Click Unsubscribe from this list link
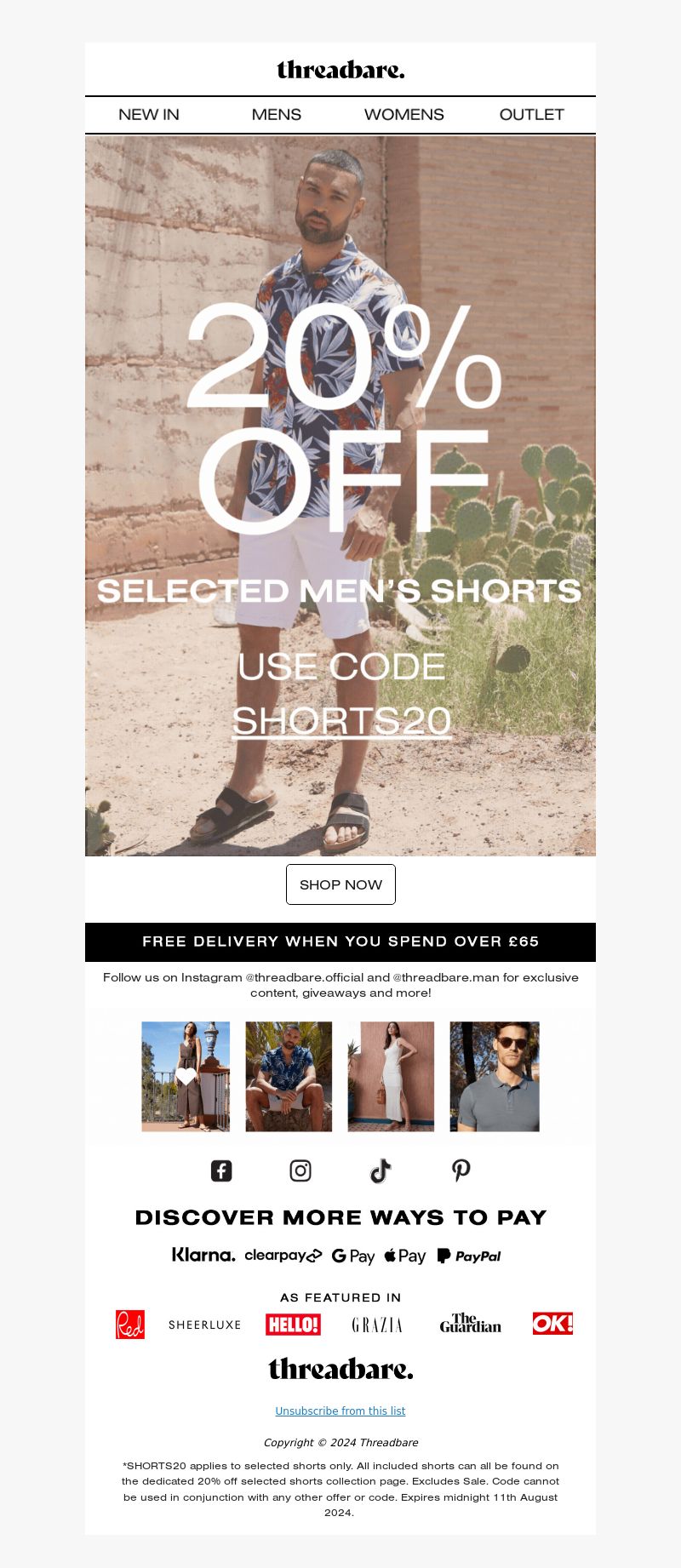The width and height of the screenshot is (681, 1568). pyautogui.click(x=340, y=1411)
